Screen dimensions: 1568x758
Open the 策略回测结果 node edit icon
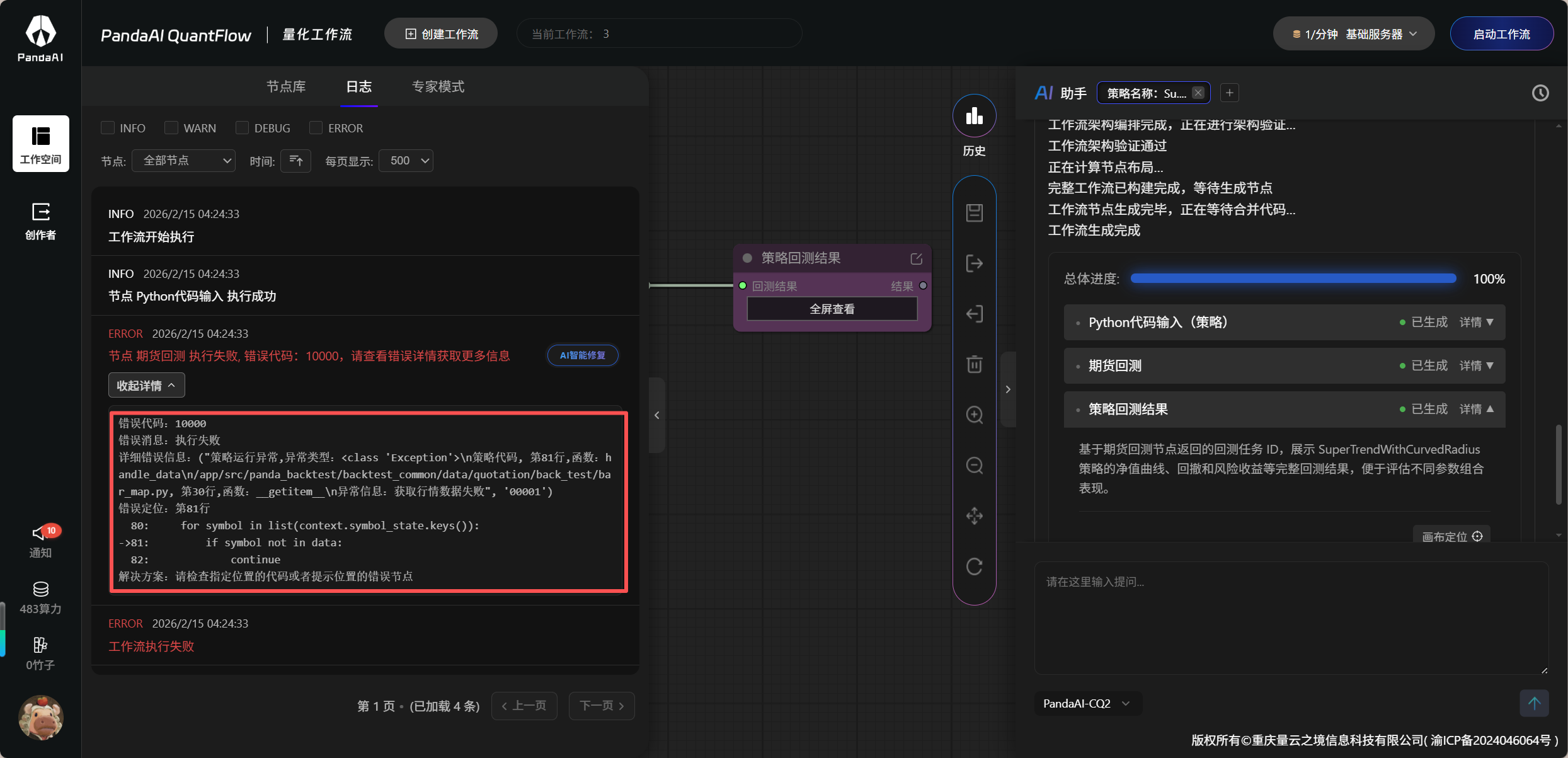[x=916, y=258]
